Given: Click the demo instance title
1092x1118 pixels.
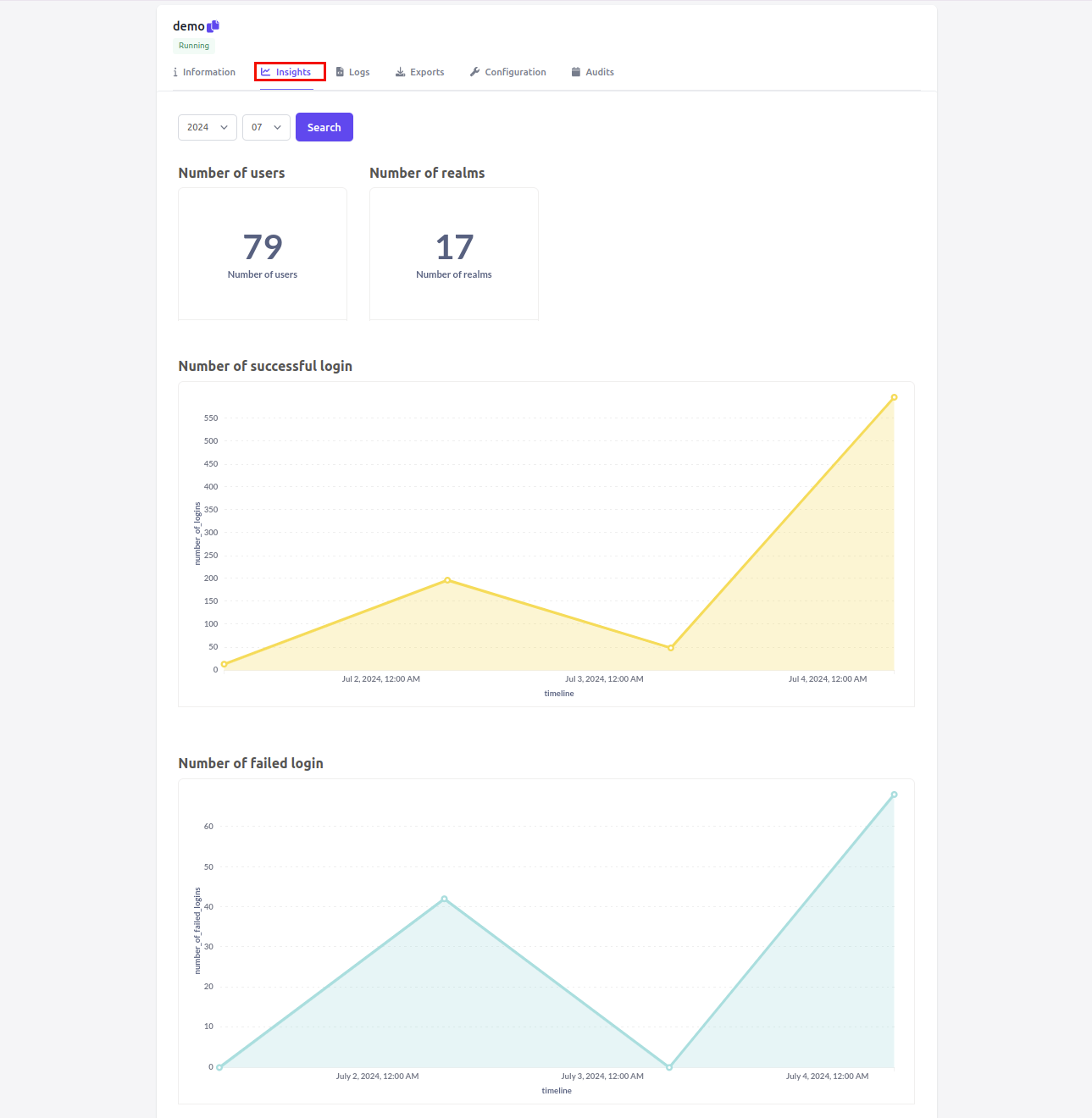Looking at the screenshot, I should 189,26.
